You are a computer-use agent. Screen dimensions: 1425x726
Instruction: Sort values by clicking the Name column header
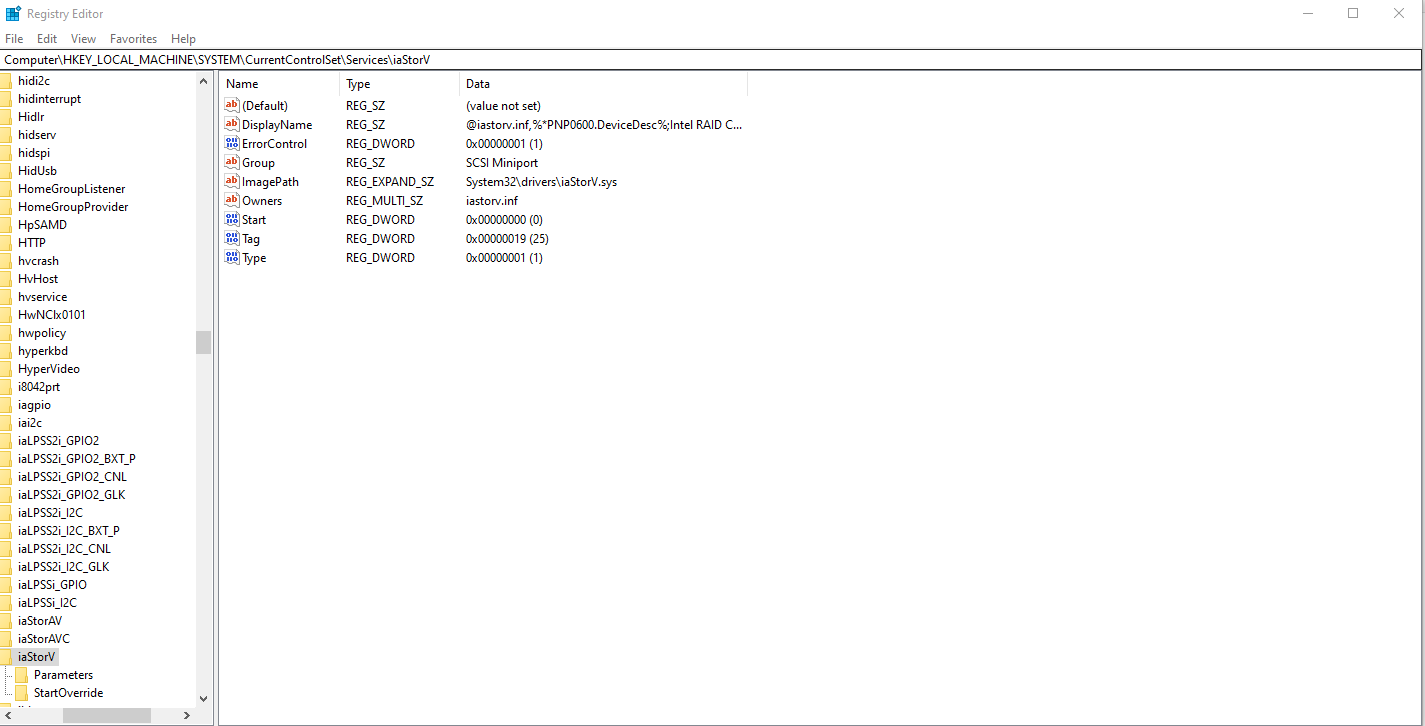pos(241,83)
